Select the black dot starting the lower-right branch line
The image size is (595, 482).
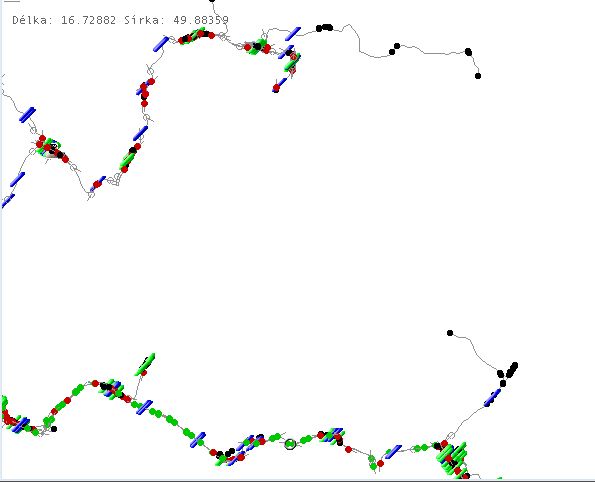450,333
